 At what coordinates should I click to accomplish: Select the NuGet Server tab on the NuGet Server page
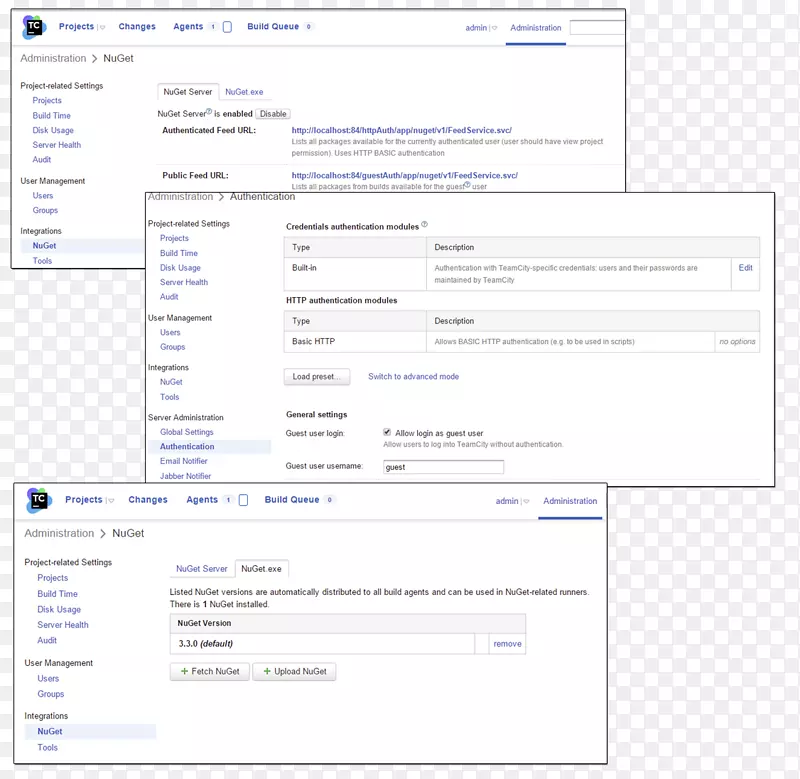pyautogui.click(x=188, y=92)
